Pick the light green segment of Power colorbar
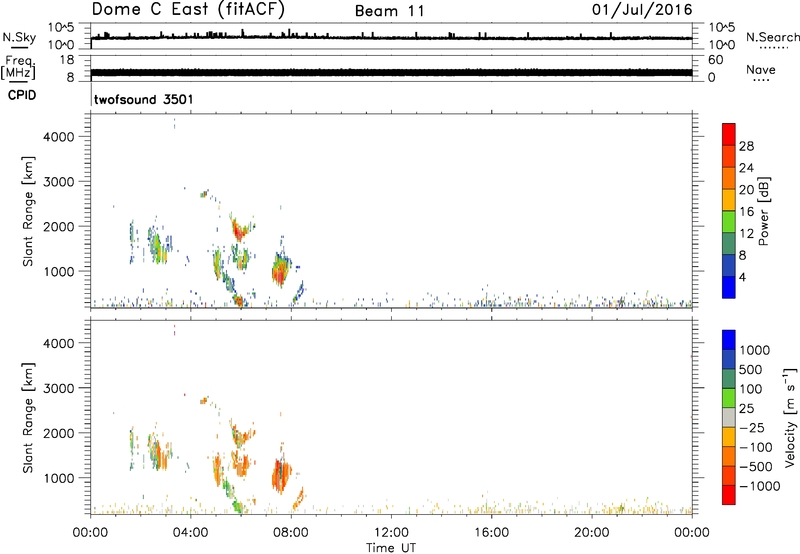The image size is (800, 554). 729,222
